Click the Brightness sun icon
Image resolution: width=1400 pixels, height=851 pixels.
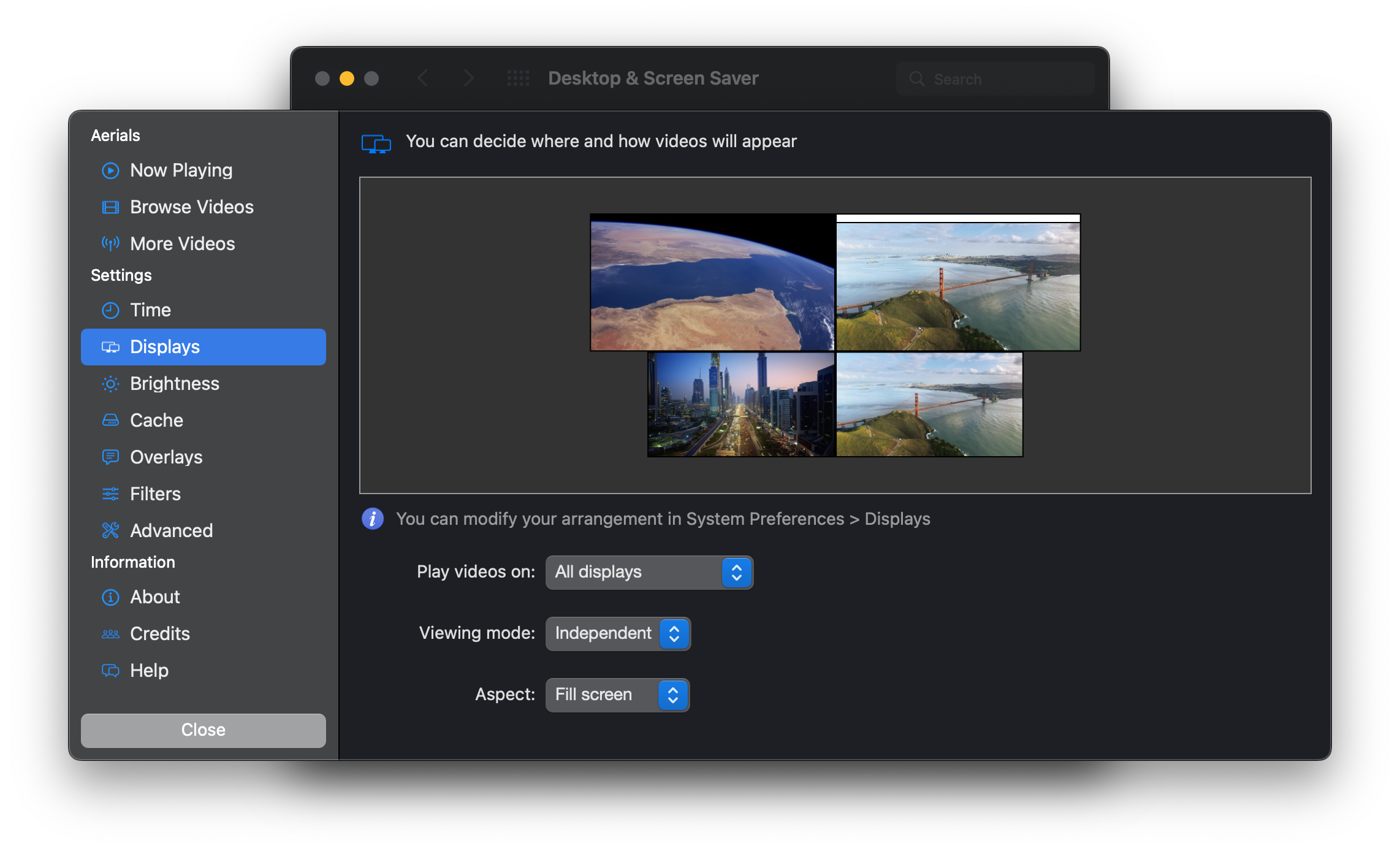[x=110, y=384]
